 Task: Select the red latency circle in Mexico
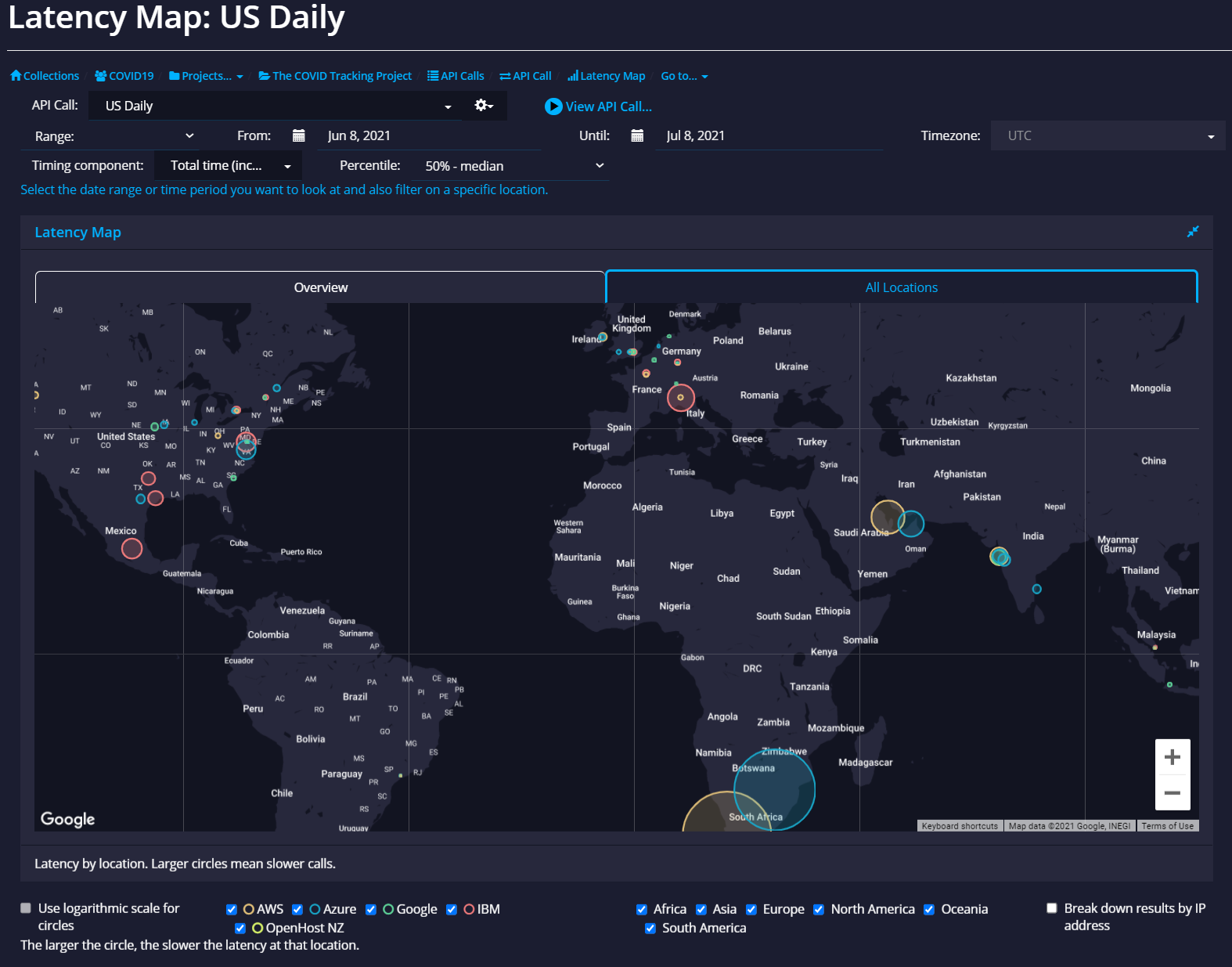coord(132,549)
